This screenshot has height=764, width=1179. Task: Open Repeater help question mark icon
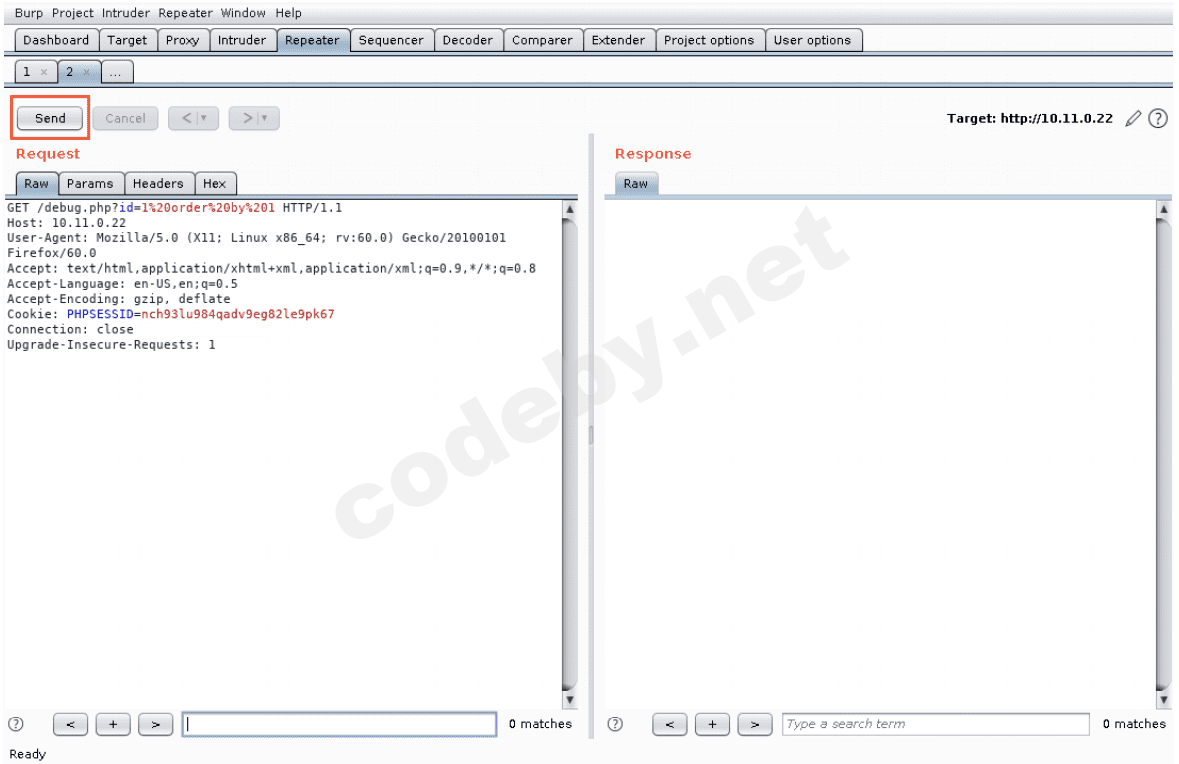pos(1158,118)
